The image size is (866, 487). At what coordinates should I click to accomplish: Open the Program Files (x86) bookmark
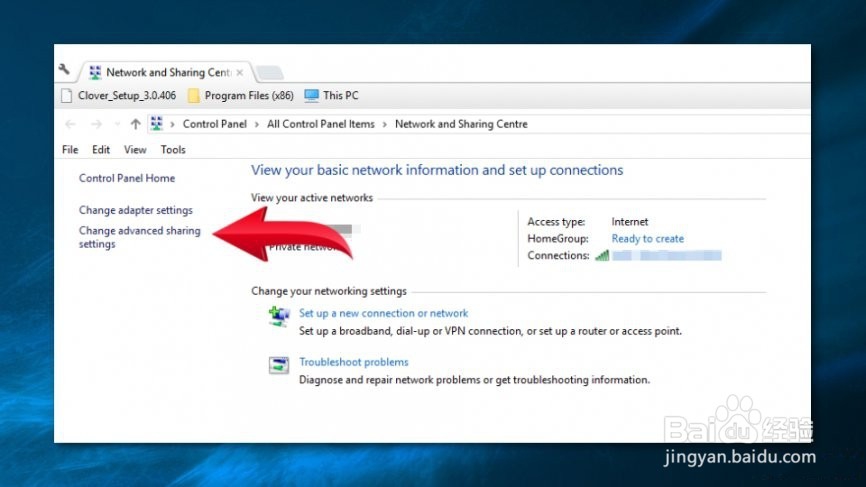click(241, 96)
